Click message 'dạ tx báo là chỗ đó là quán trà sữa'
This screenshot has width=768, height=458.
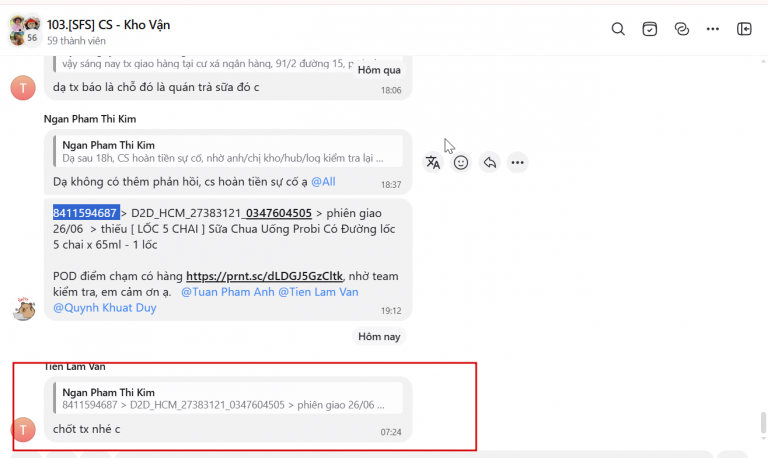point(156,87)
